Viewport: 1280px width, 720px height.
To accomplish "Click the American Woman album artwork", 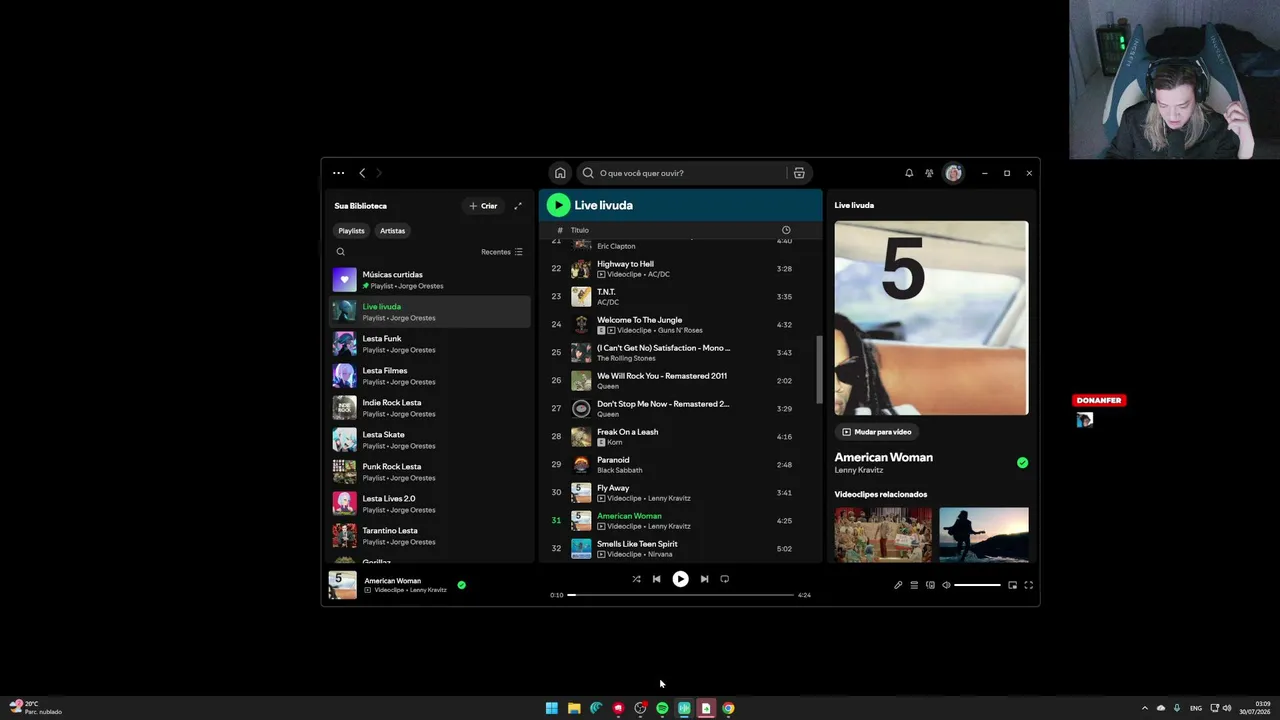I will pos(931,318).
